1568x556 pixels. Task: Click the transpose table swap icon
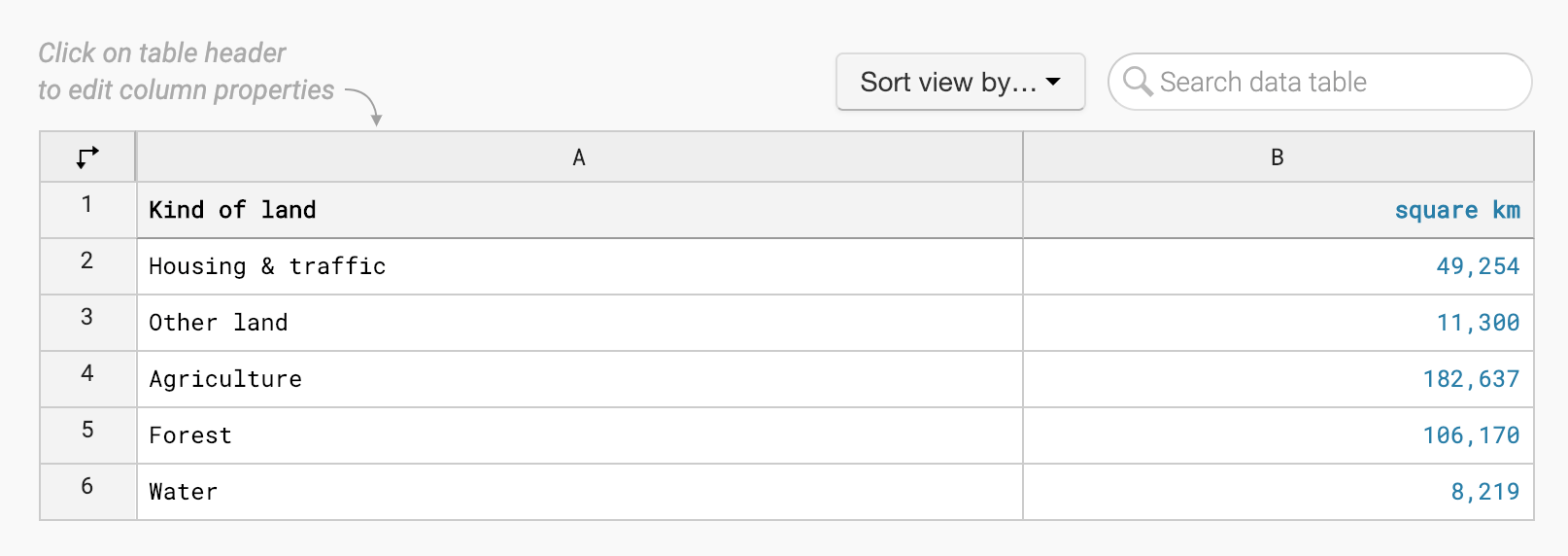[x=87, y=156]
